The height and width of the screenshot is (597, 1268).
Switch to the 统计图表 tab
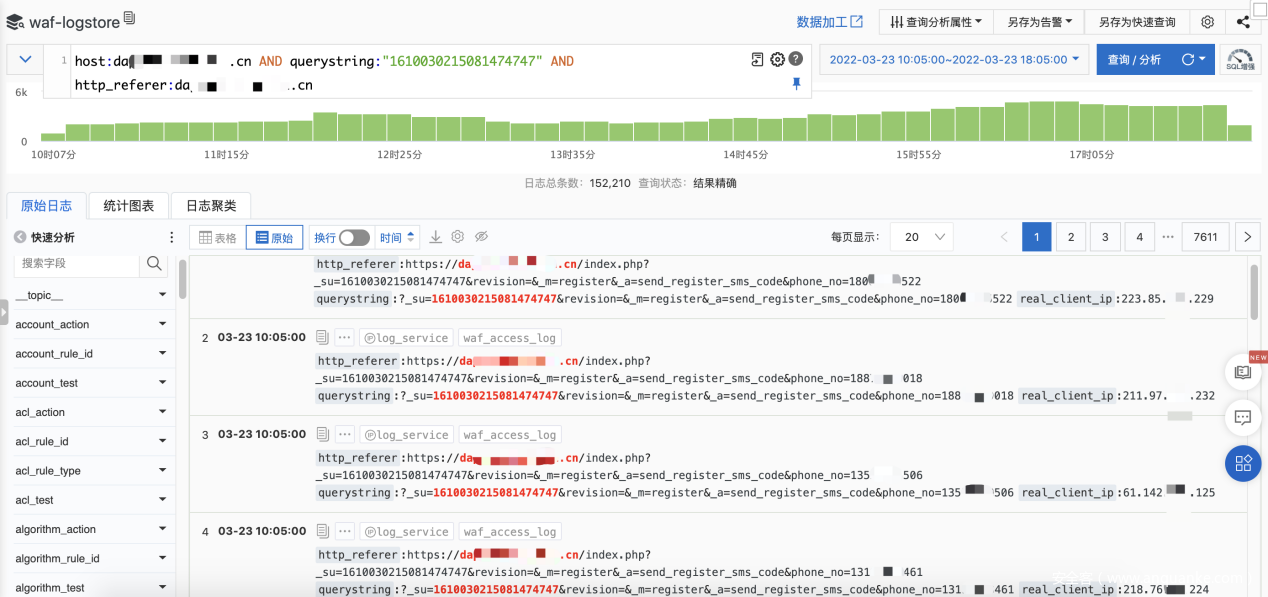click(129, 206)
